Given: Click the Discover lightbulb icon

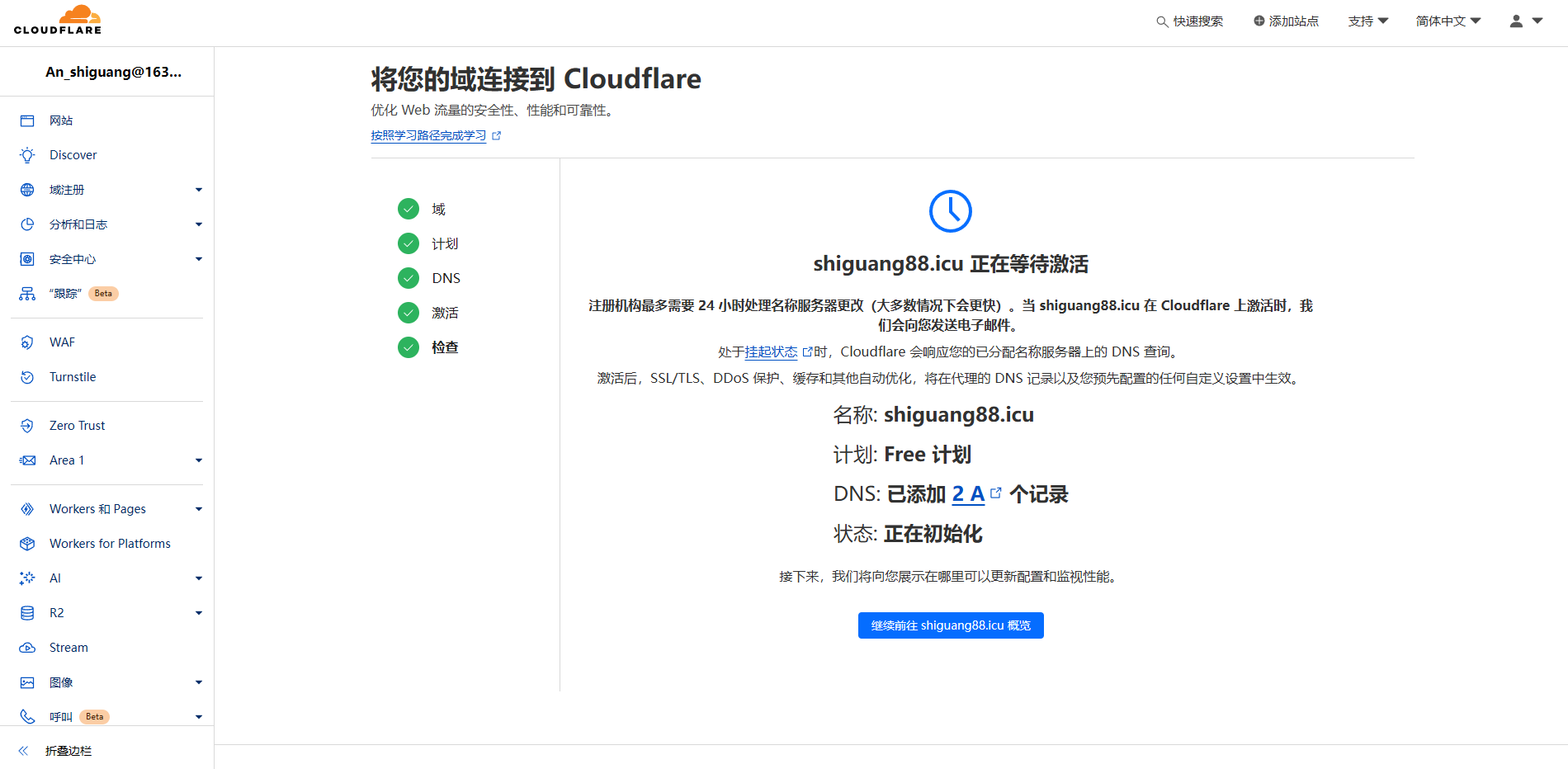Looking at the screenshot, I should [27, 155].
